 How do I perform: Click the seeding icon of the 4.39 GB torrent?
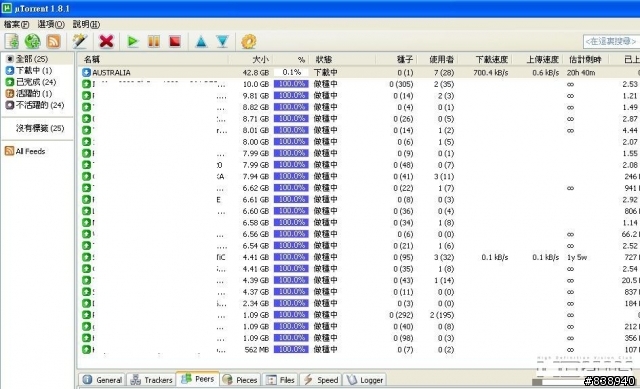point(86,280)
